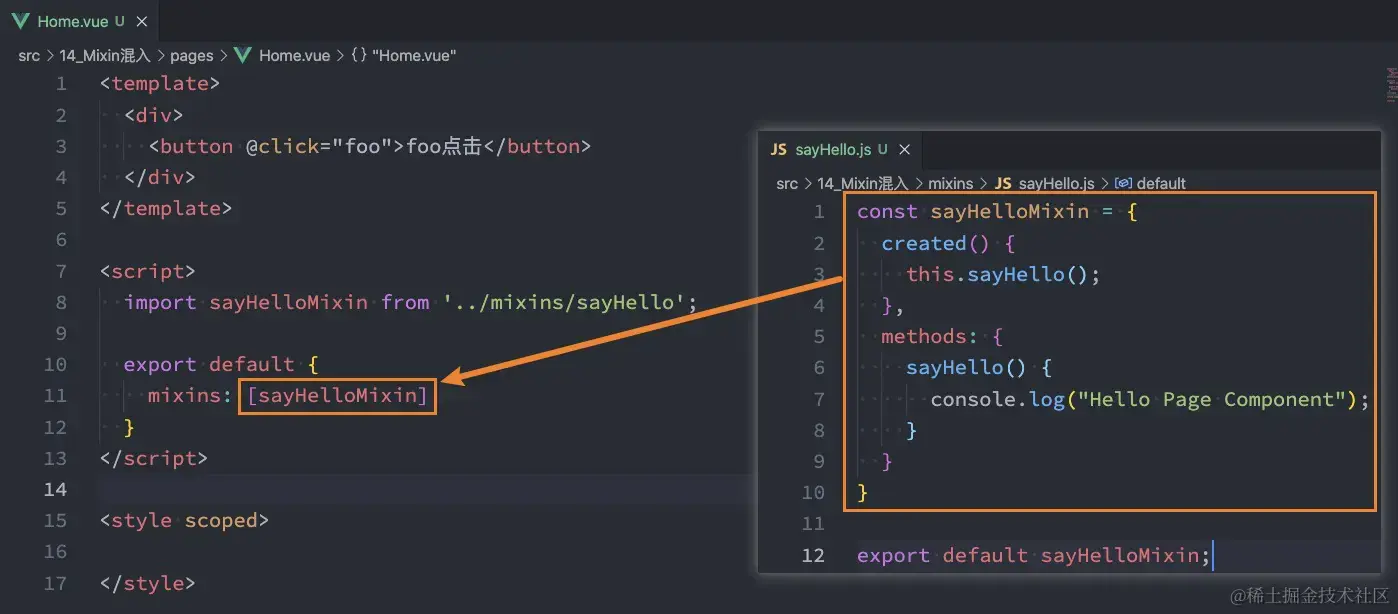Image resolution: width=1398 pixels, height=614 pixels.
Task: Click 'console.log' in sayHello.js
Action: coord(997,399)
